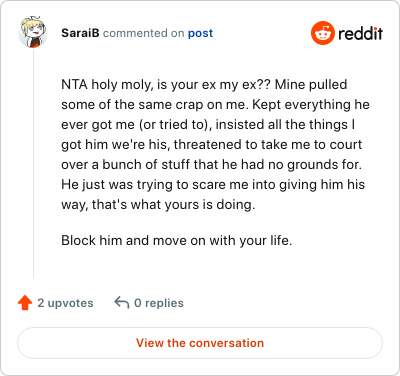
Task: Click the line "some of the same crap"
Action: coord(215,105)
